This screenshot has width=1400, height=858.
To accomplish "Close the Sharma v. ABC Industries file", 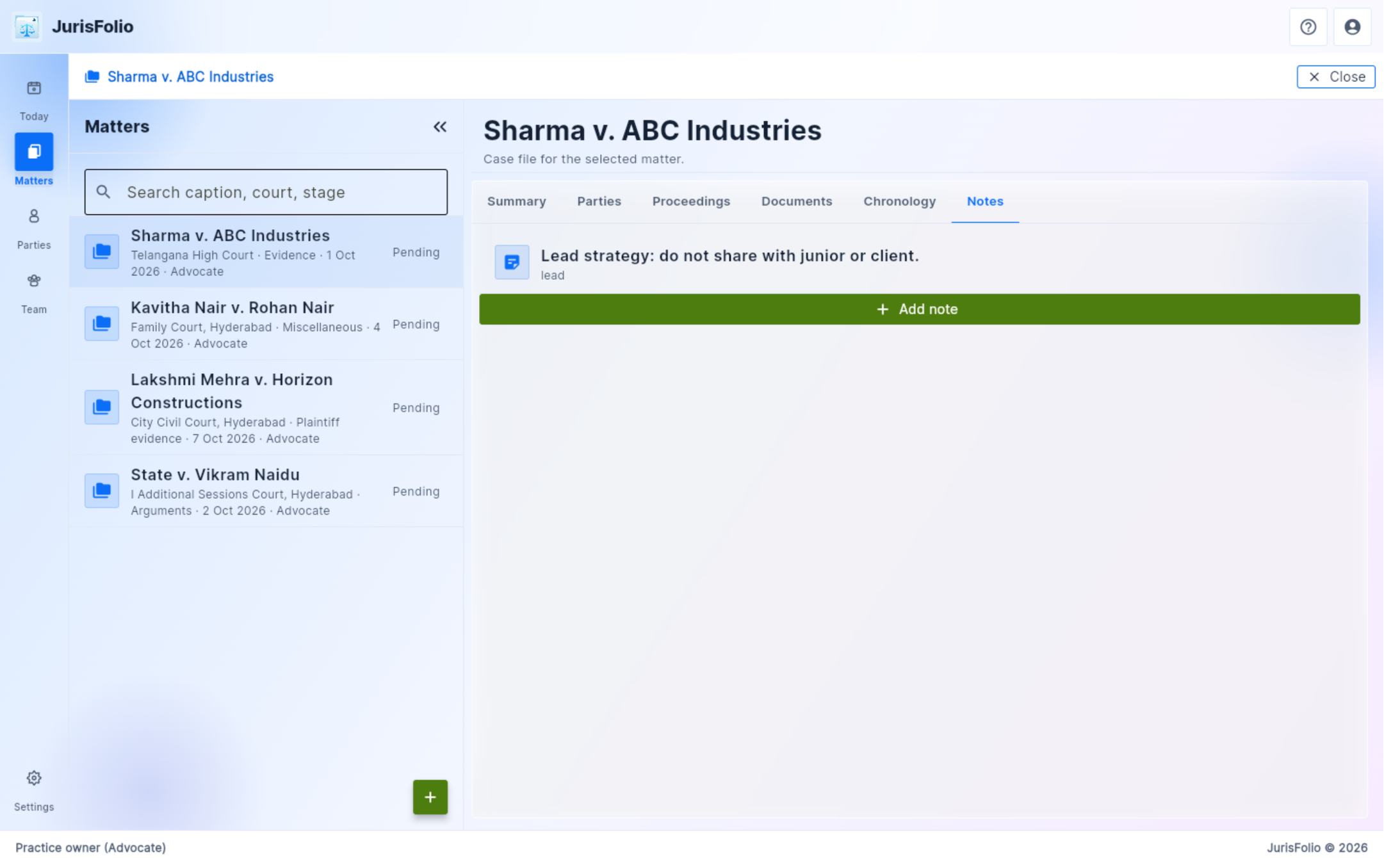I will (1335, 77).
